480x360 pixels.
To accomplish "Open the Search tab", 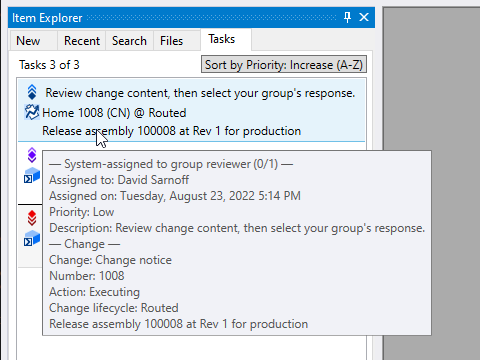I will point(129,41).
